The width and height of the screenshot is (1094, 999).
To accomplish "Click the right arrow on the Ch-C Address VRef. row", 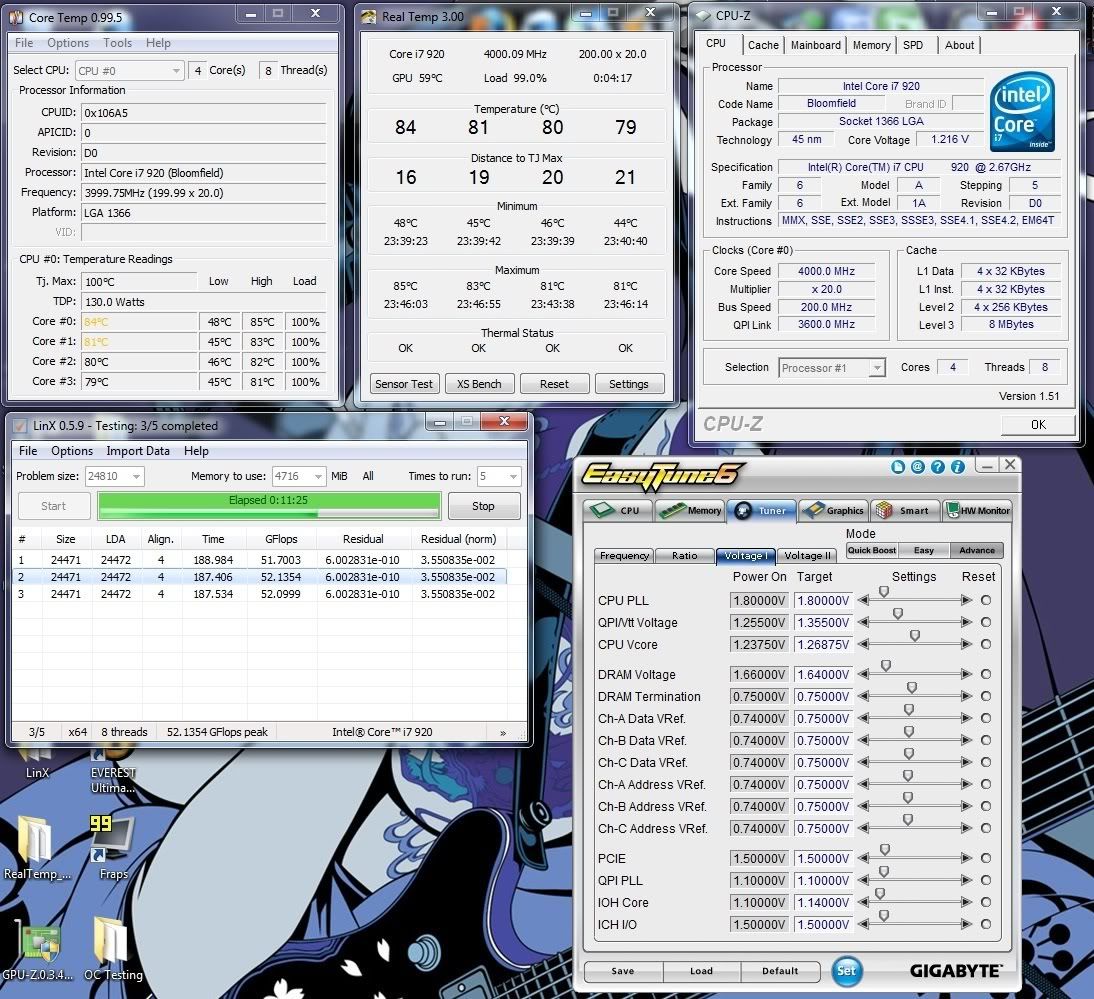I will pos(966,828).
